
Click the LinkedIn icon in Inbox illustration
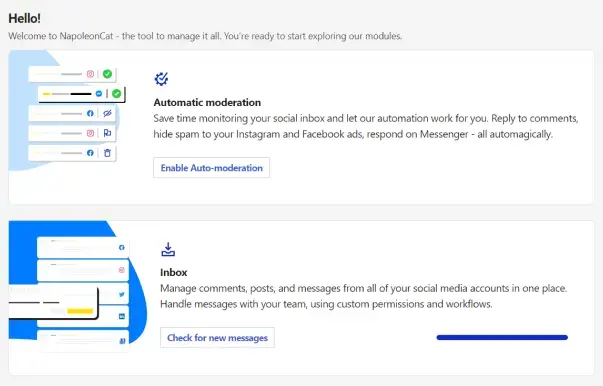coord(122,316)
